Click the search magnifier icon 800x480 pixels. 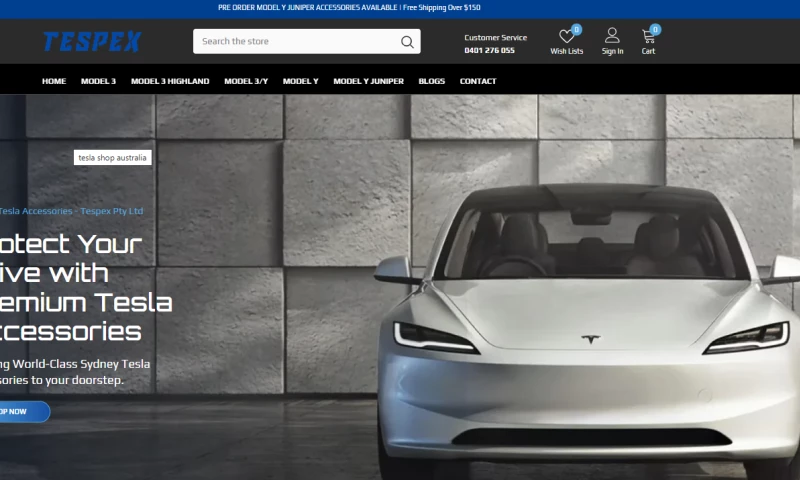pos(407,42)
